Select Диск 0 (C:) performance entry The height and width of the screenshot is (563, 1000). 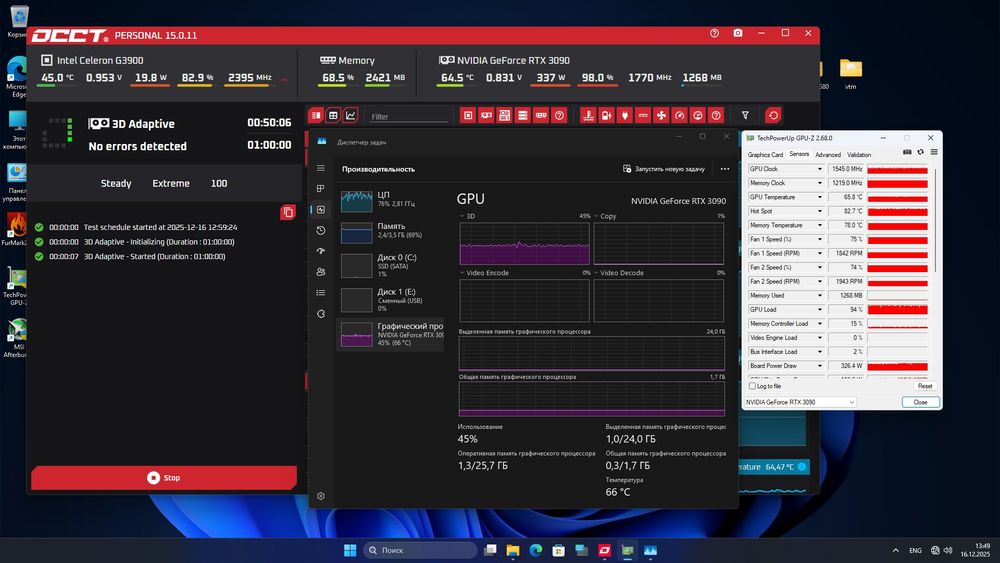(390, 265)
